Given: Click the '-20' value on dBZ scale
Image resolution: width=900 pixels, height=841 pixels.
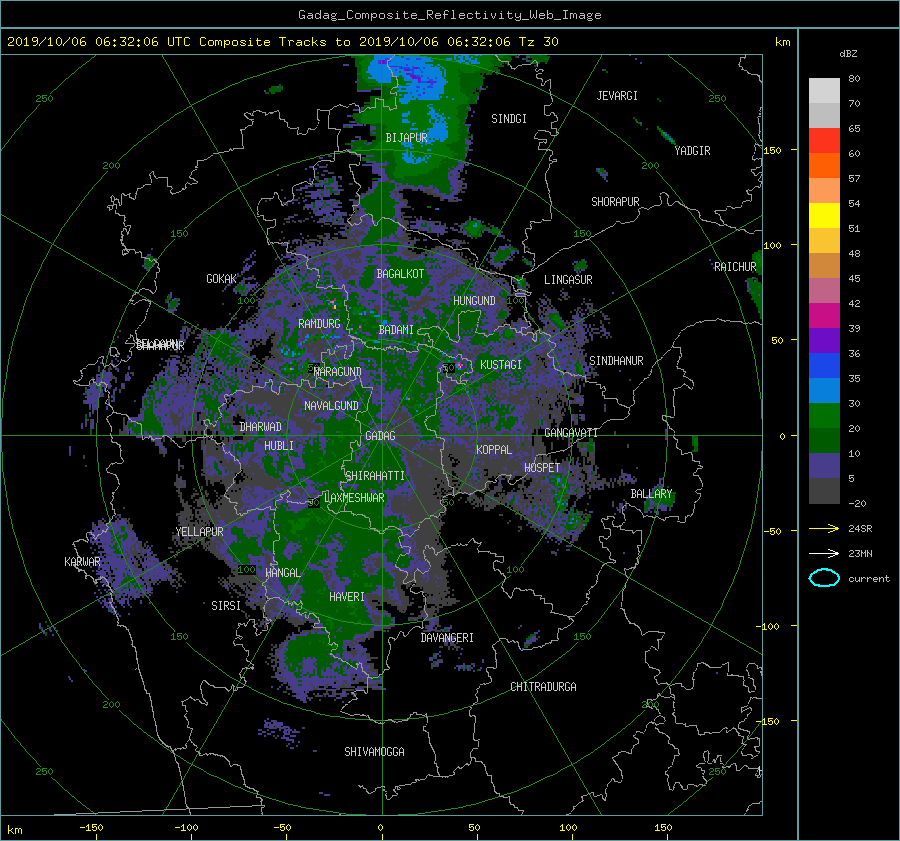Looking at the screenshot, I should click(857, 503).
